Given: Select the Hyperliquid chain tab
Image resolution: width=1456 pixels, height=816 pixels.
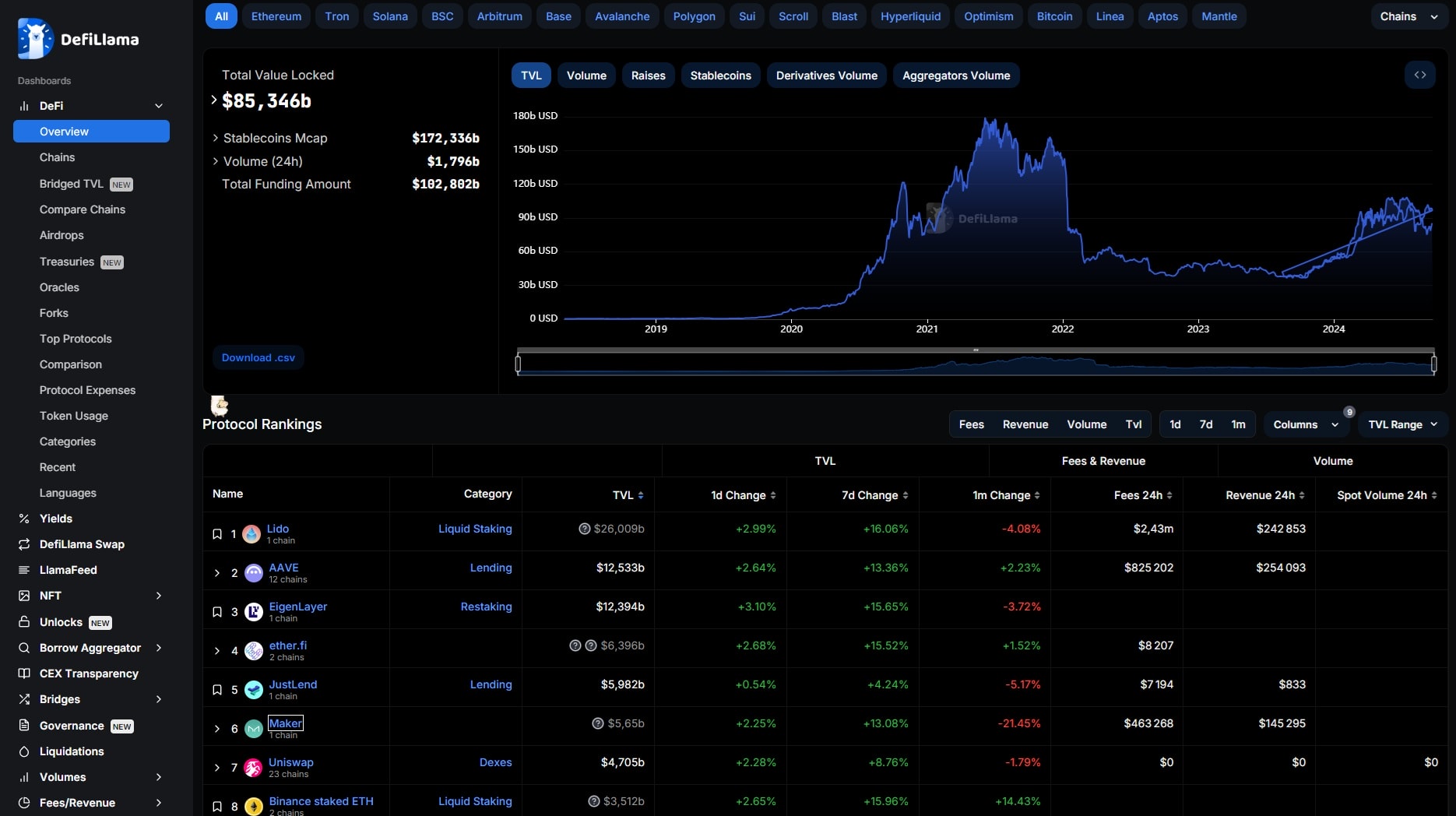Looking at the screenshot, I should 910,16.
